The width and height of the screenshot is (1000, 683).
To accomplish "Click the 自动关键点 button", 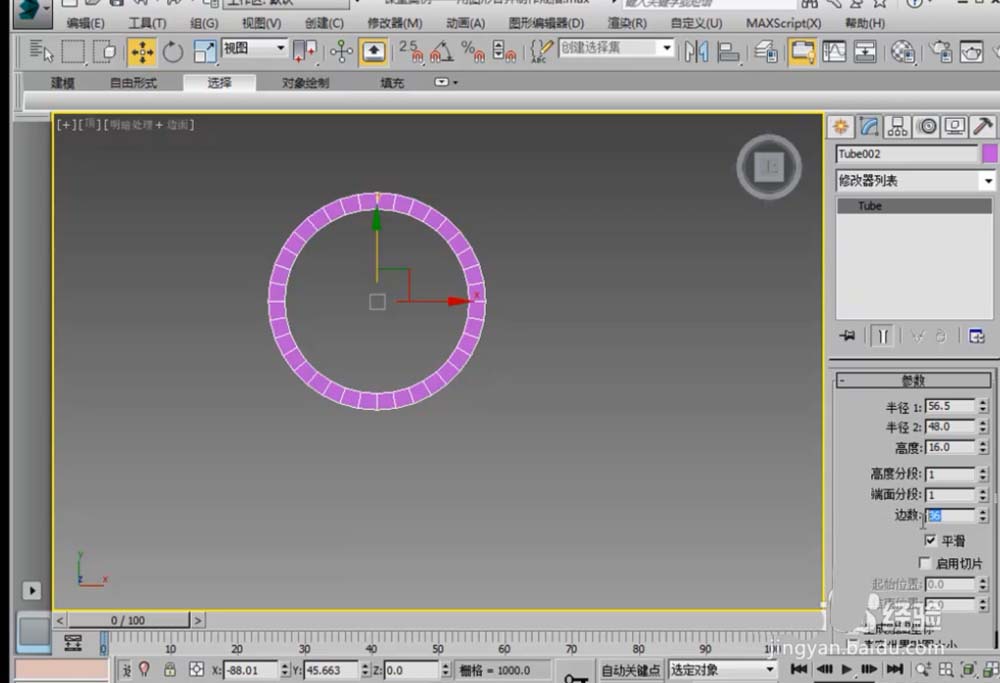I will click(631, 670).
